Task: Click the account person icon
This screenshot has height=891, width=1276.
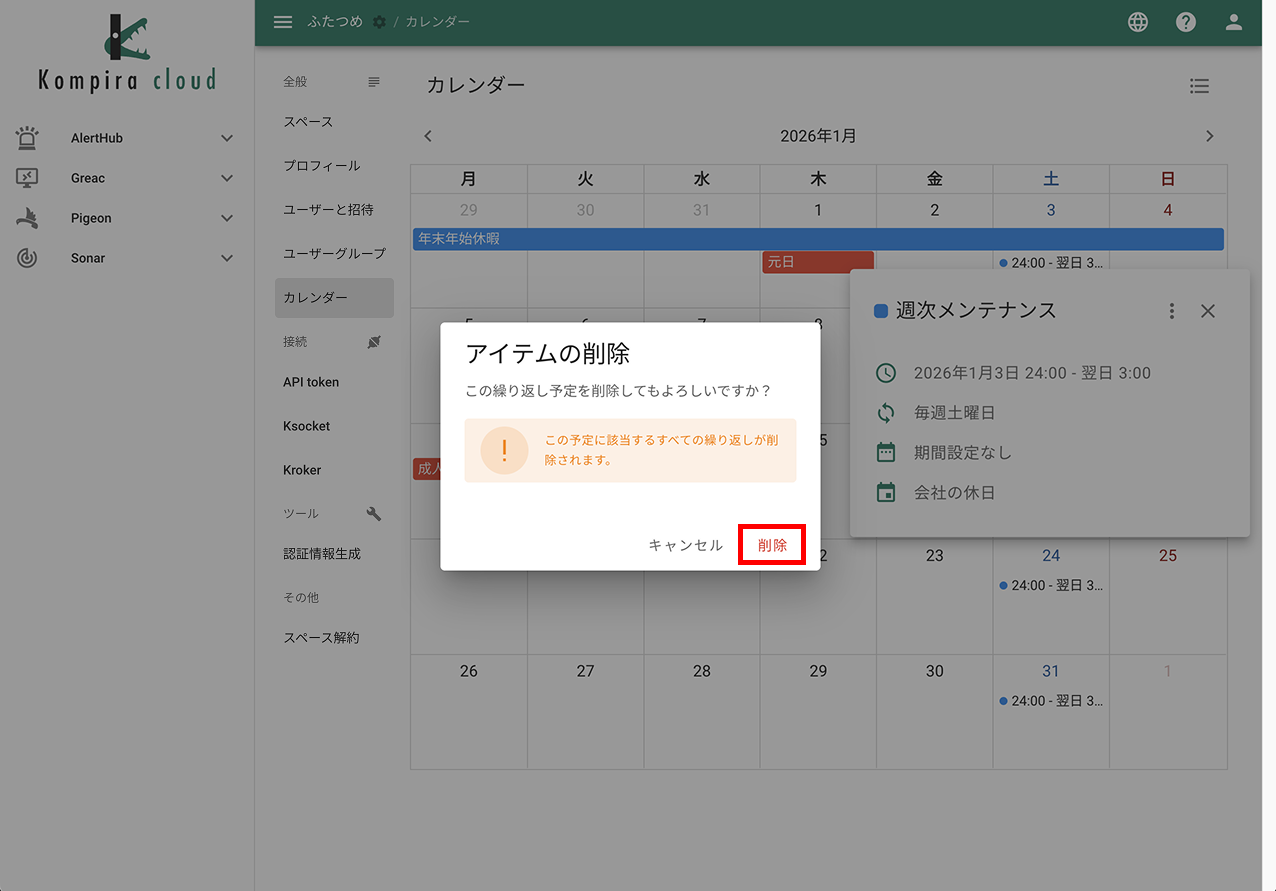Action: 1233,21
